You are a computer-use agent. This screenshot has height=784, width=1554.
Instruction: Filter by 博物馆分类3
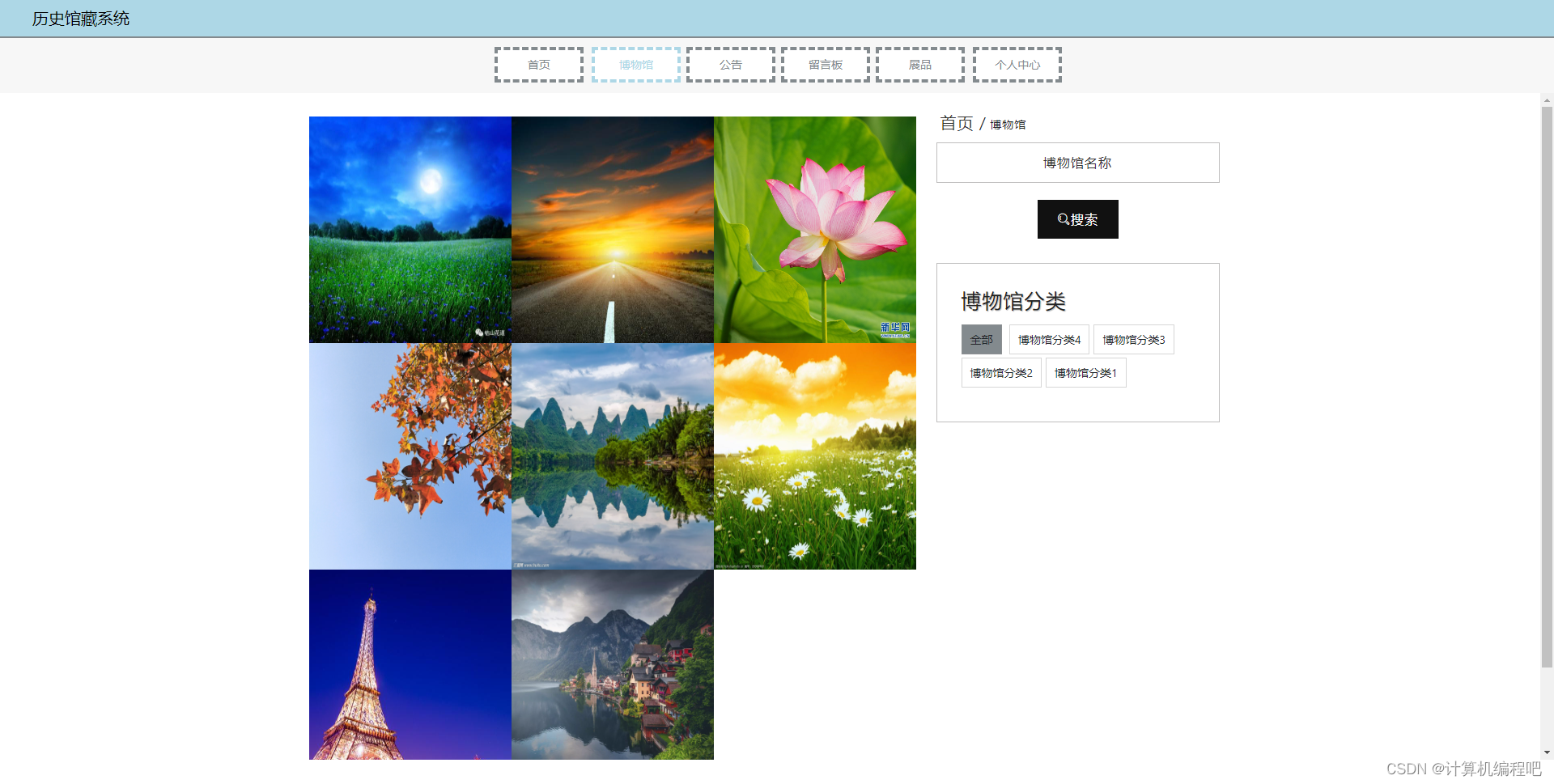click(x=1133, y=339)
